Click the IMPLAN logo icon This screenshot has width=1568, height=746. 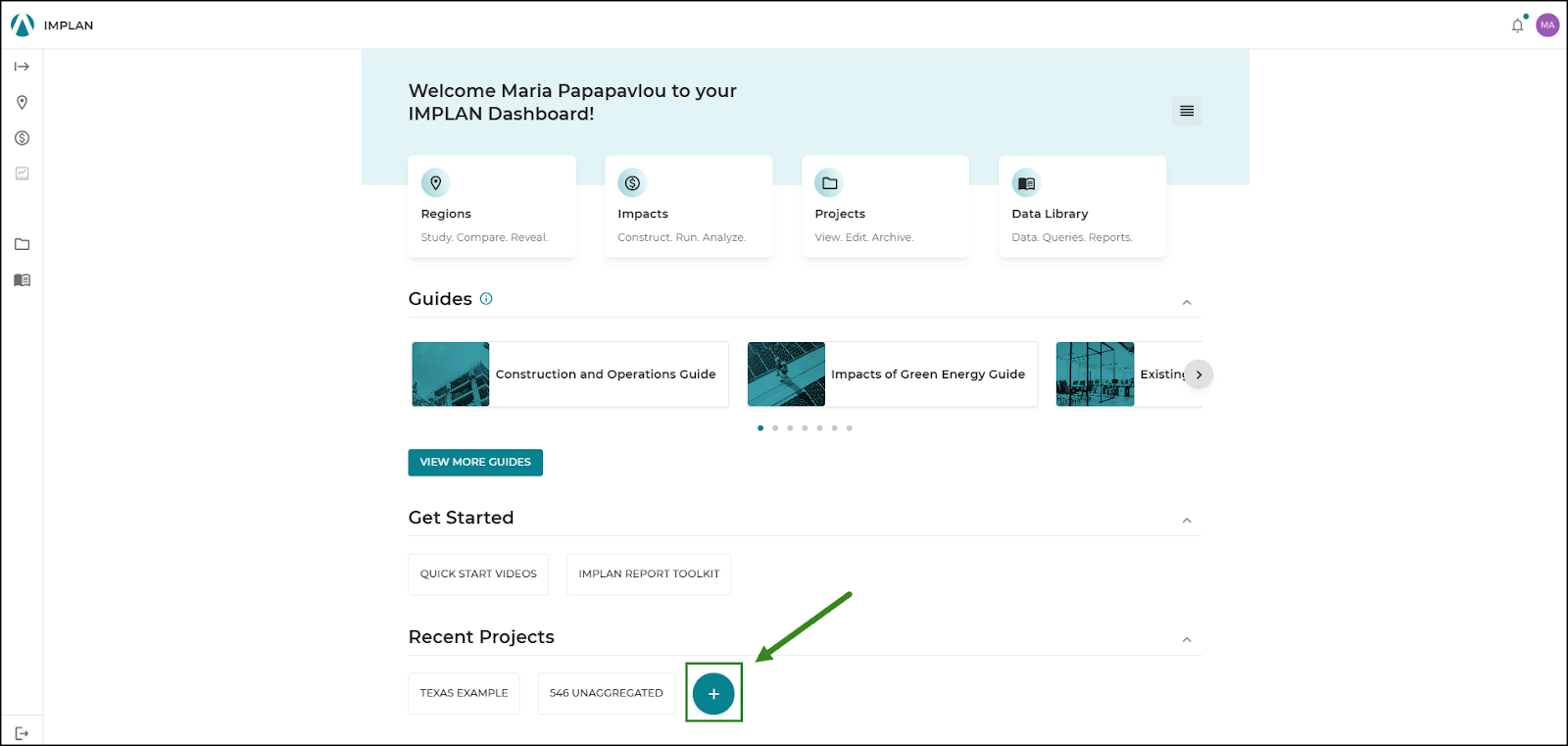22,25
